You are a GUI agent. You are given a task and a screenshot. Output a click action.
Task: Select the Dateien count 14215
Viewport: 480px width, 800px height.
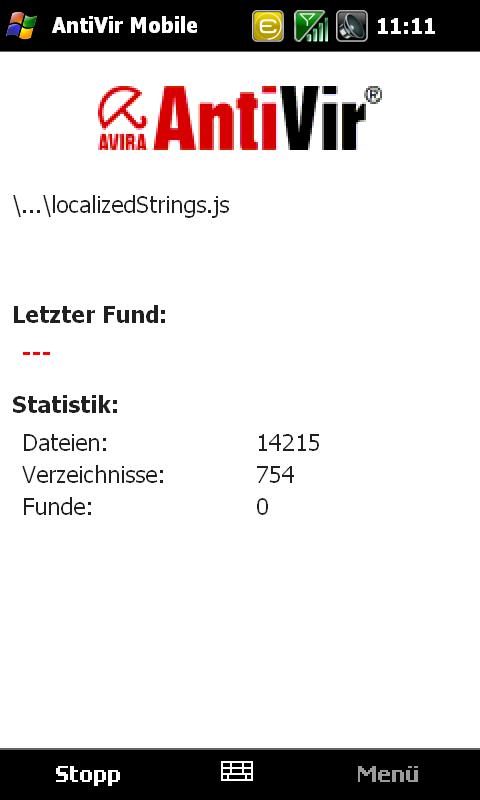288,443
